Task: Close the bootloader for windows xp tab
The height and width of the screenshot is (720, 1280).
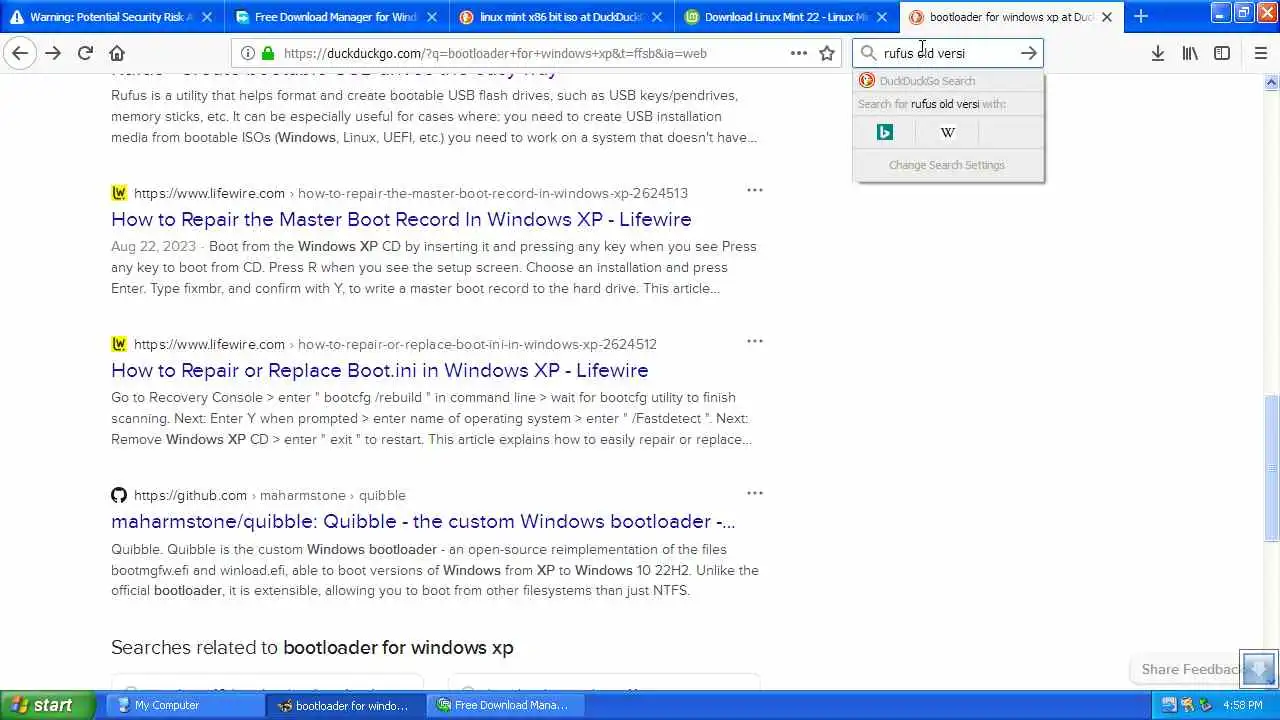Action: pyautogui.click(x=1107, y=17)
